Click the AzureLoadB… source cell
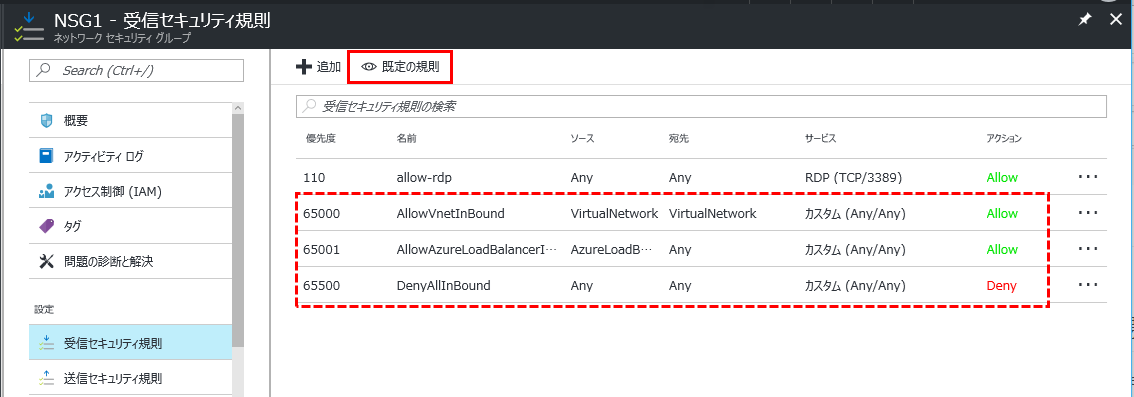Image resolution: width=1134 pixels, height=397 pixels. pos(611,249)
